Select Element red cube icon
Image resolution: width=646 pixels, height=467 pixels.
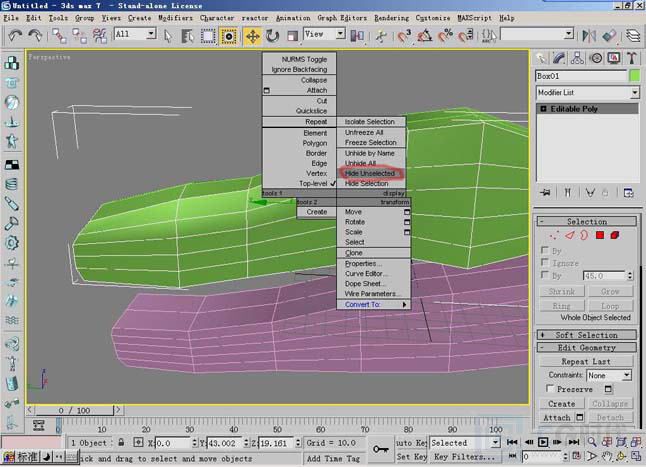tap(615, 235)
